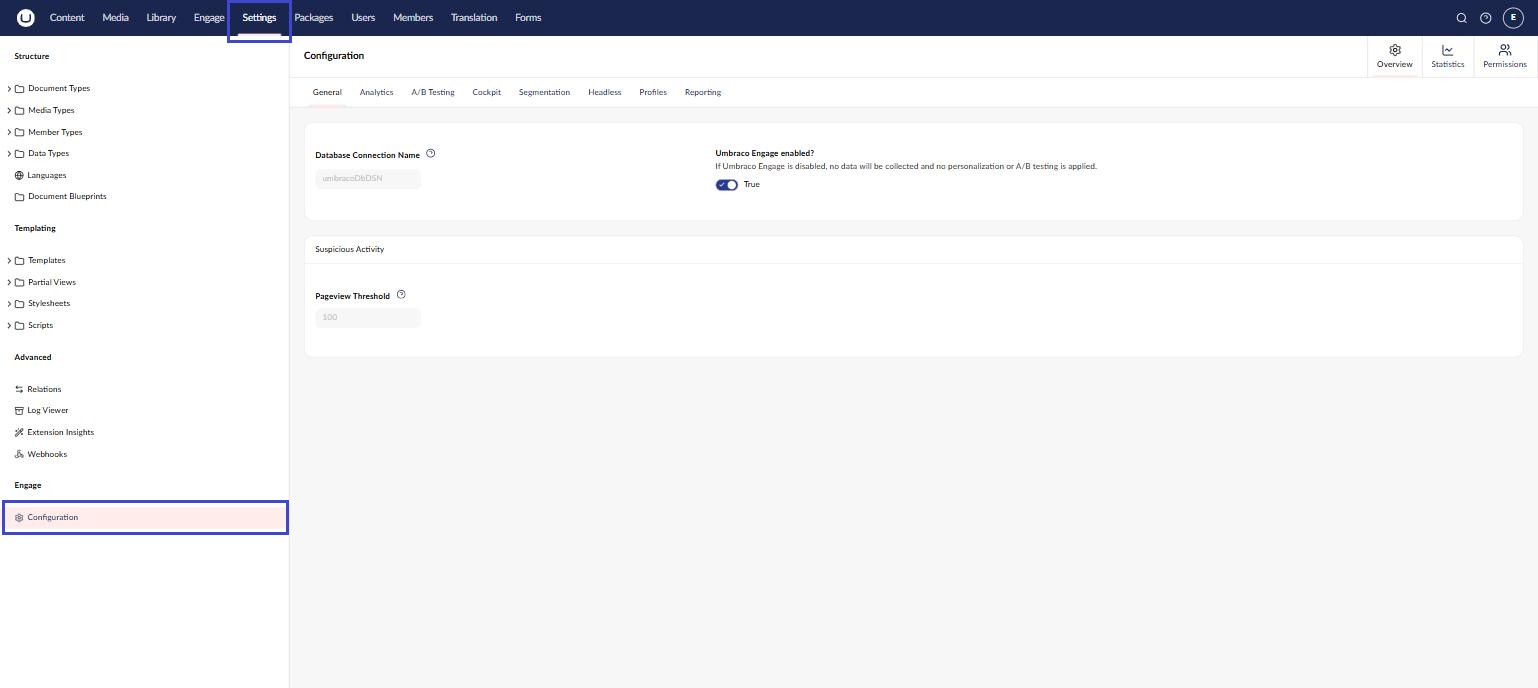Click the Relations arrows icon
1538x688 pixels.
19,389
